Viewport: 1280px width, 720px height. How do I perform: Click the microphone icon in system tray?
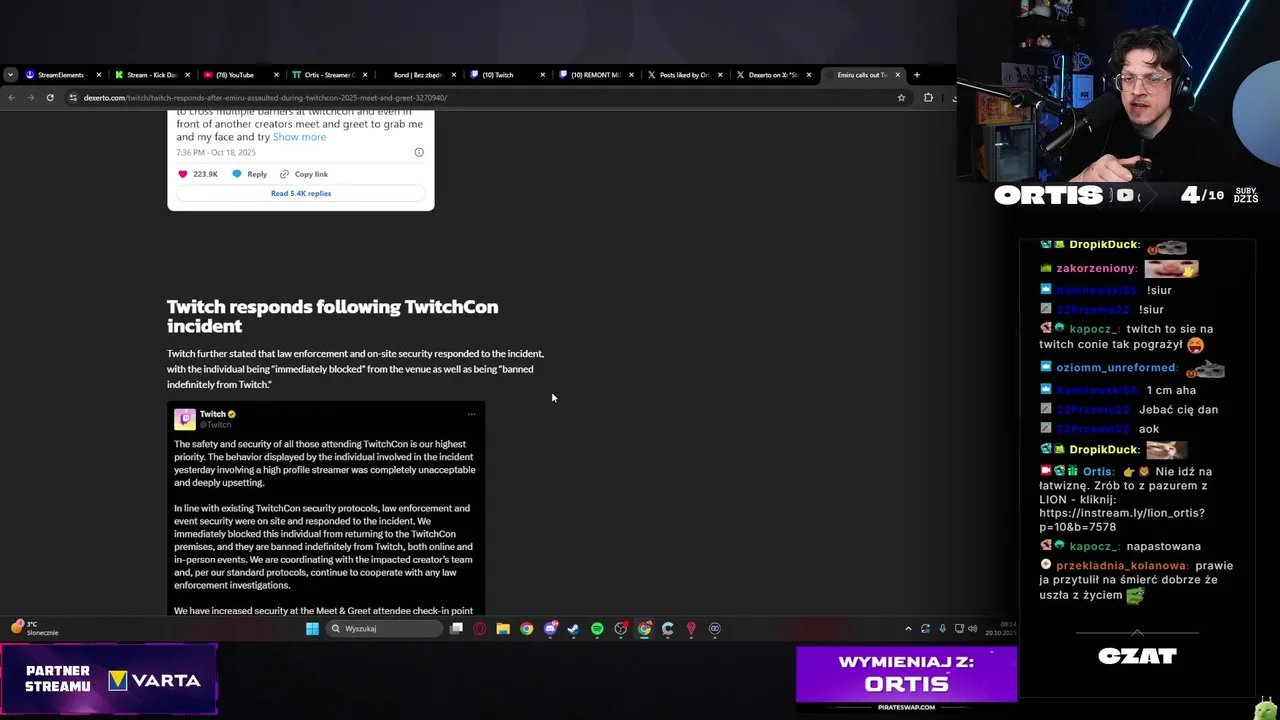[x=942, y=629]
